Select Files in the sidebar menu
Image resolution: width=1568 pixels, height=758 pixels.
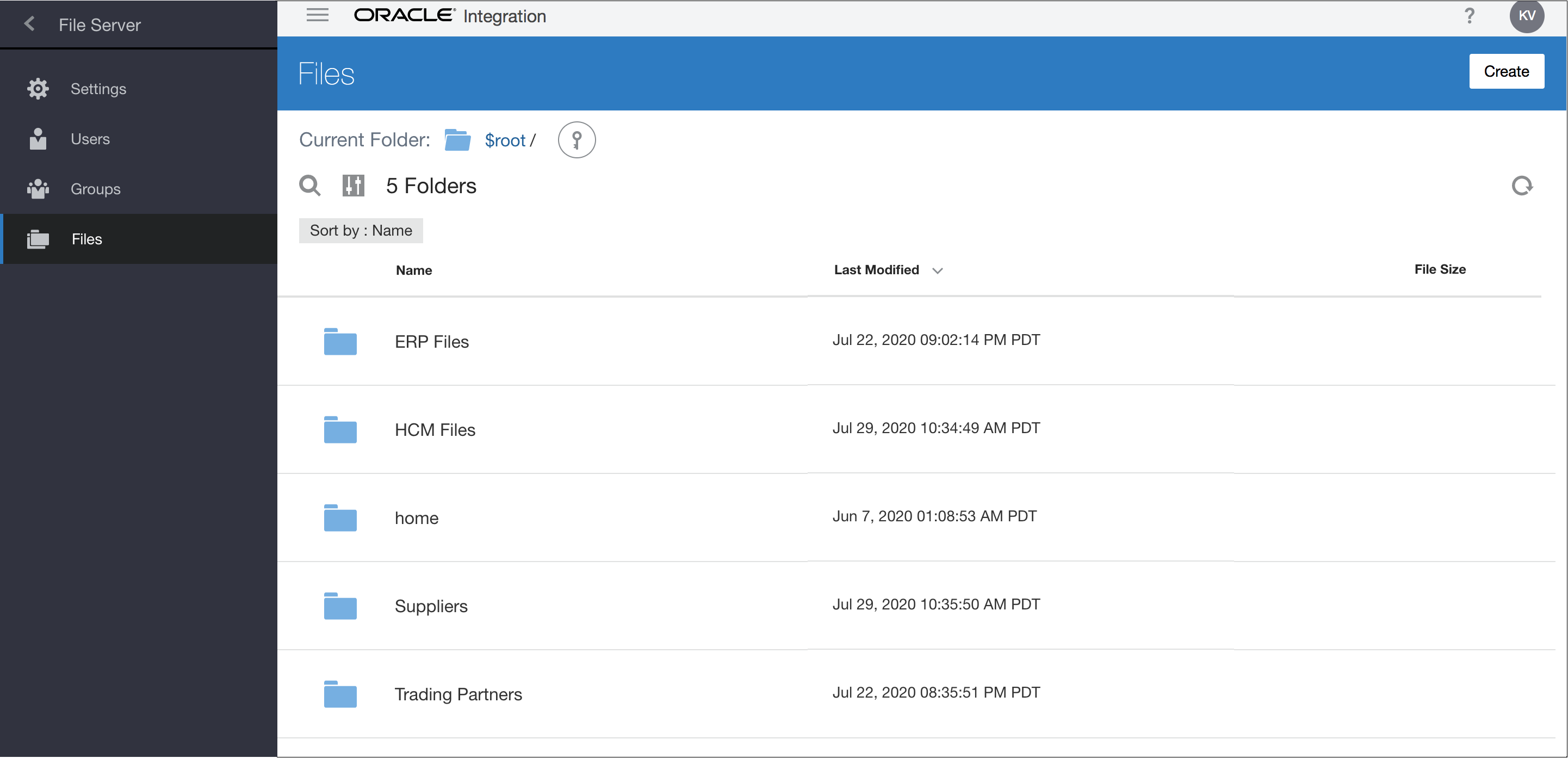pyautogui.click(x=86, y=239)
